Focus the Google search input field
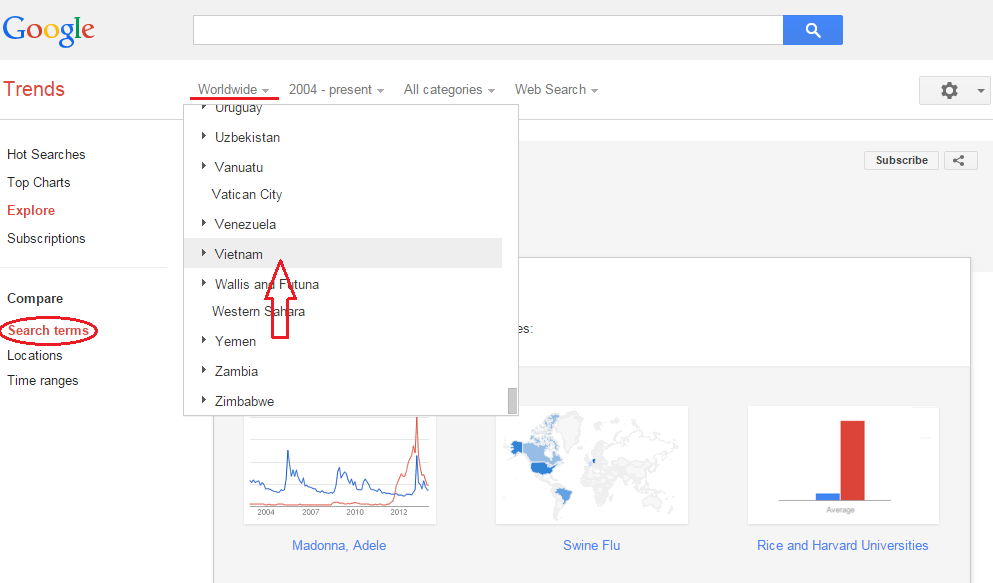 [x=487, y=30]
